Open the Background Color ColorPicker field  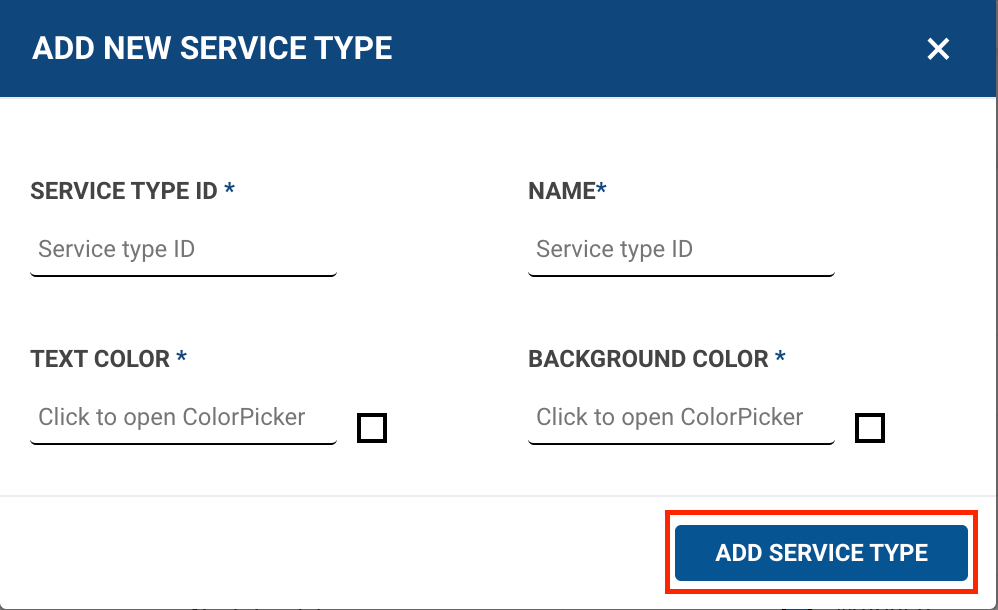[680, 418]
